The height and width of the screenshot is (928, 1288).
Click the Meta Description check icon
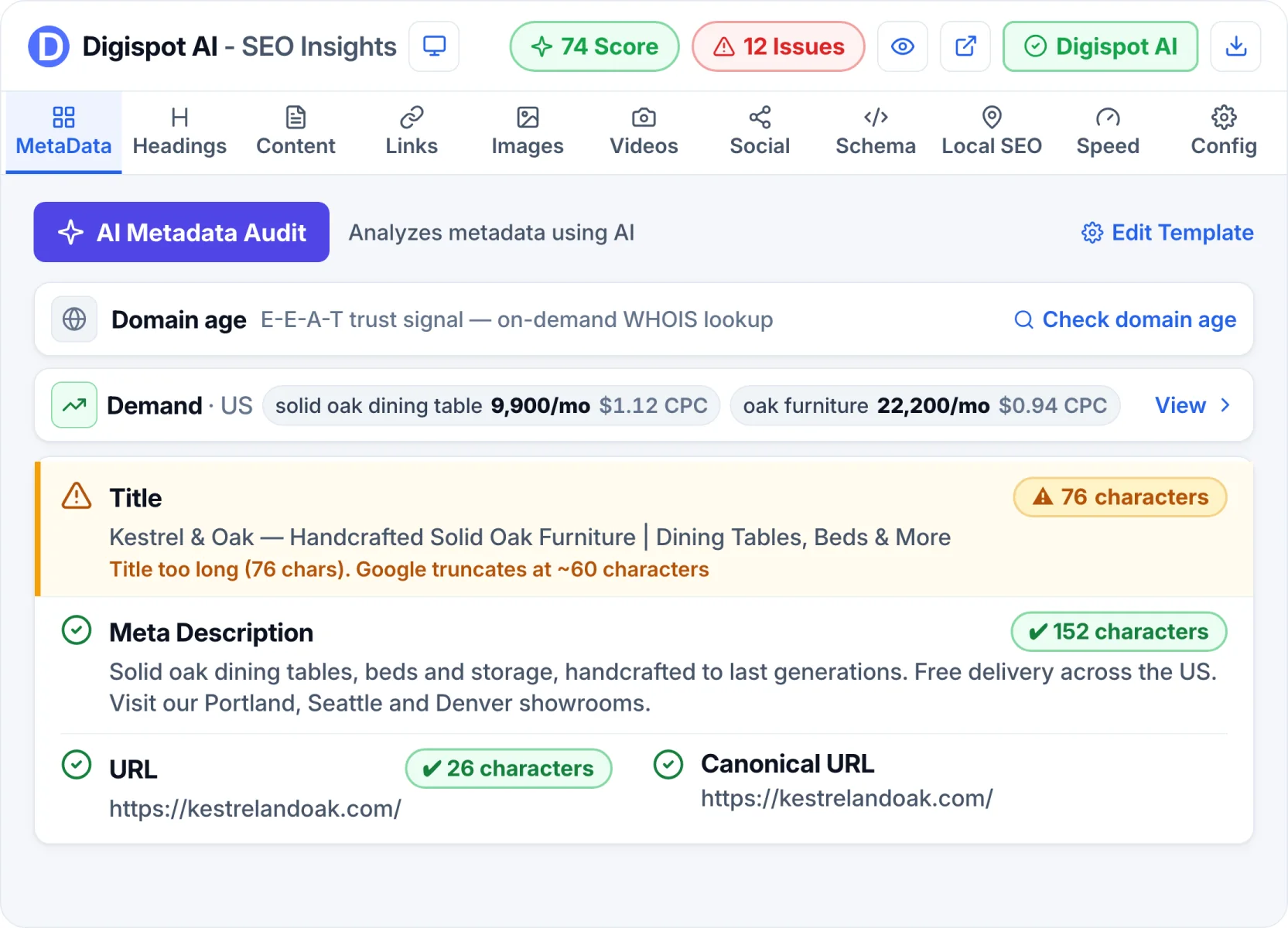tap(77, 630)
